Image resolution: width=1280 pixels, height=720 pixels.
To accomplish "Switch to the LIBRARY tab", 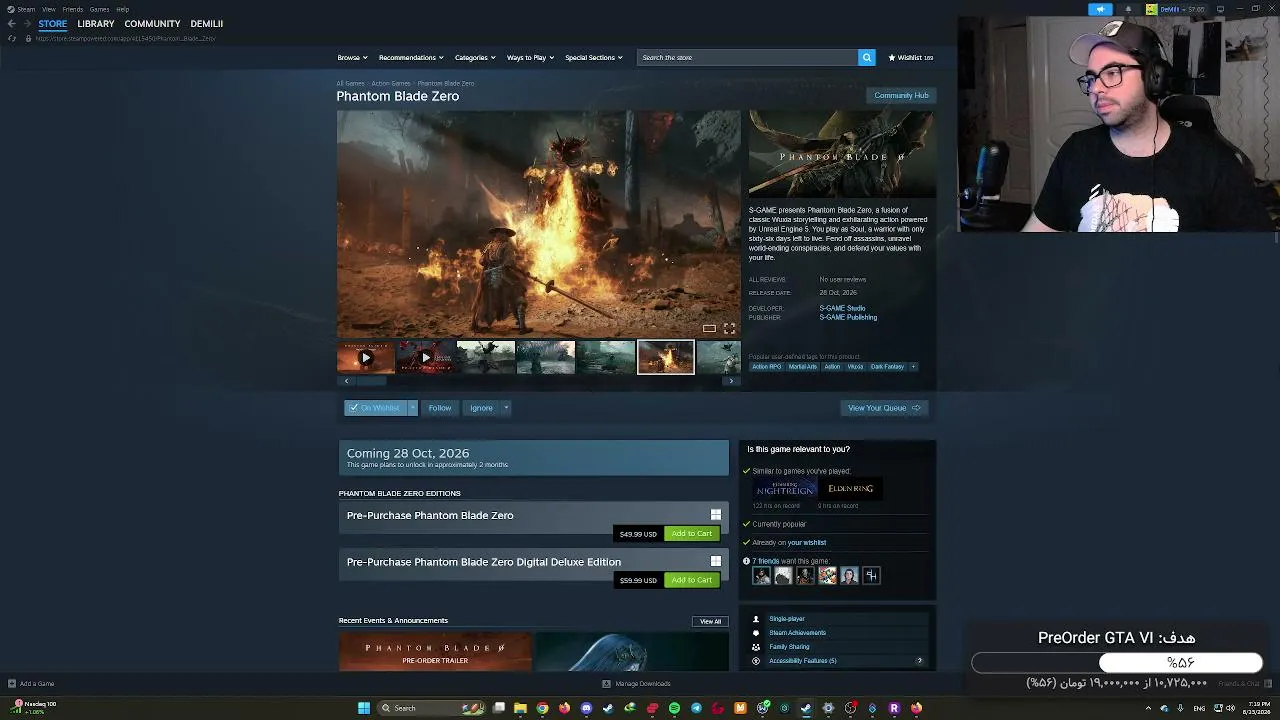I will pyautogui.click(x=96, y=24).
